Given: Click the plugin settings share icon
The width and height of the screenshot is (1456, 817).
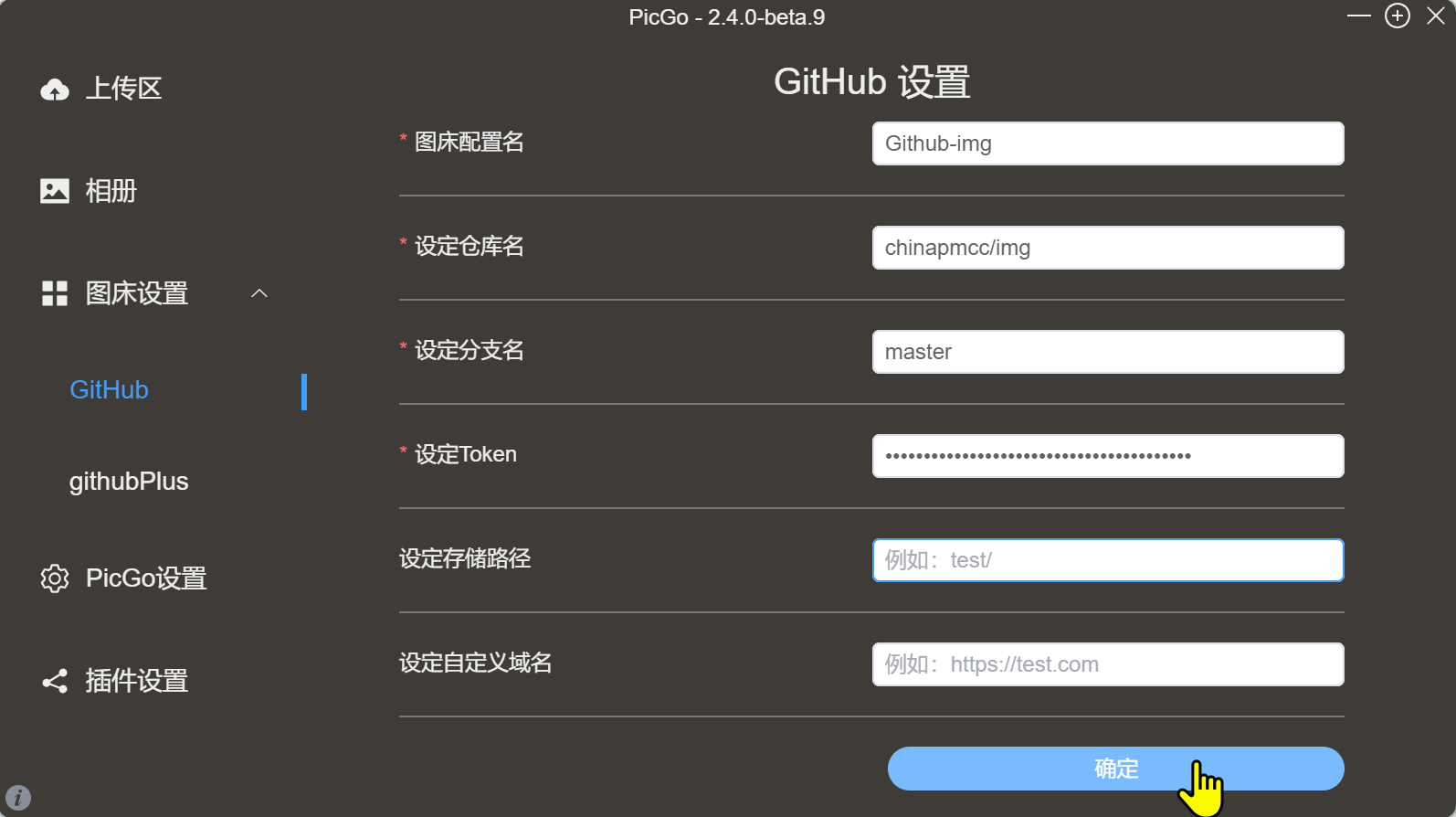Looking at the screenshot, I should pos(55,681).
